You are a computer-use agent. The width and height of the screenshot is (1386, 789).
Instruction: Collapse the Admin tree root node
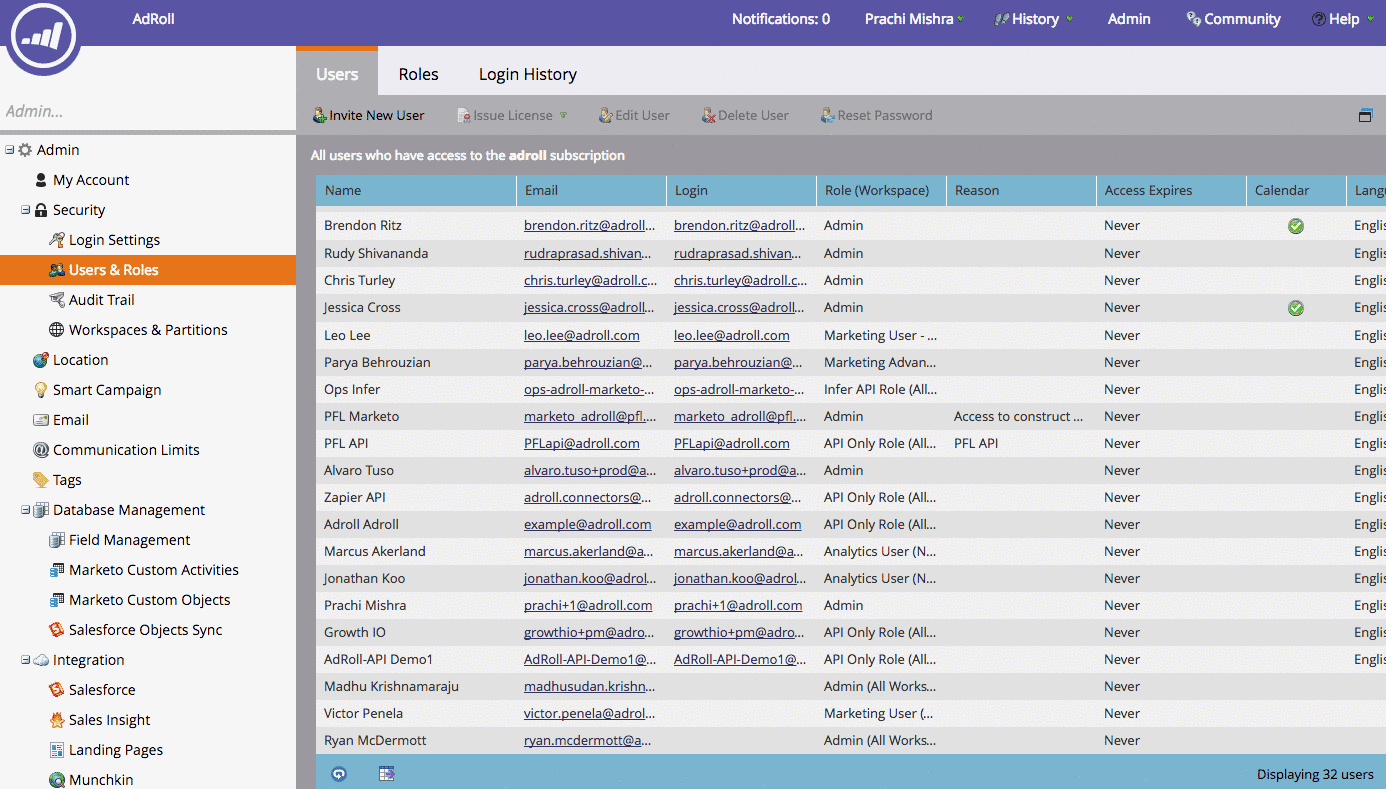click(x=9, y=150)
